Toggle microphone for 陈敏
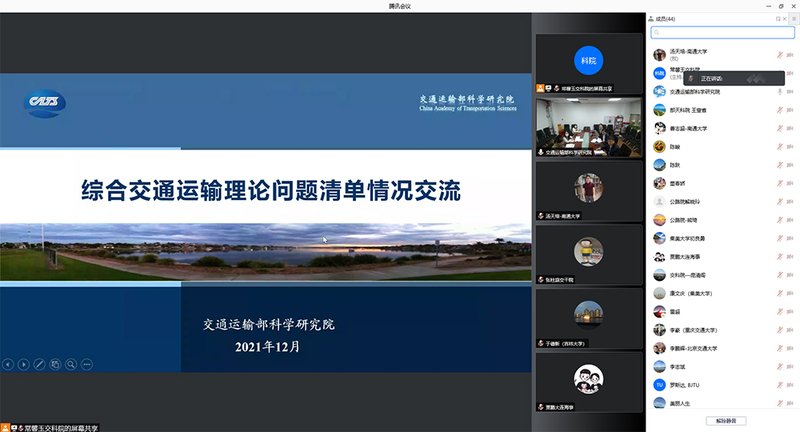The image size is (800, 432). click(780, 146)
